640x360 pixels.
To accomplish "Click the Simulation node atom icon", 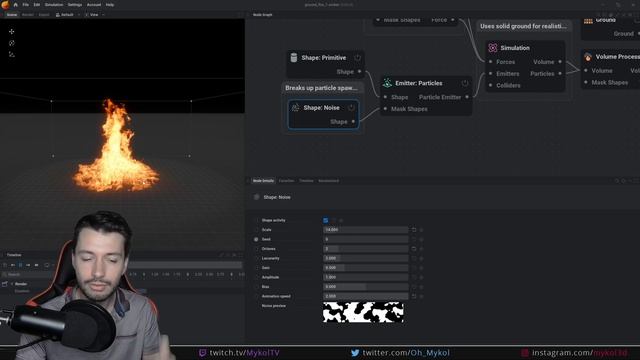I will tap(493, 48).
